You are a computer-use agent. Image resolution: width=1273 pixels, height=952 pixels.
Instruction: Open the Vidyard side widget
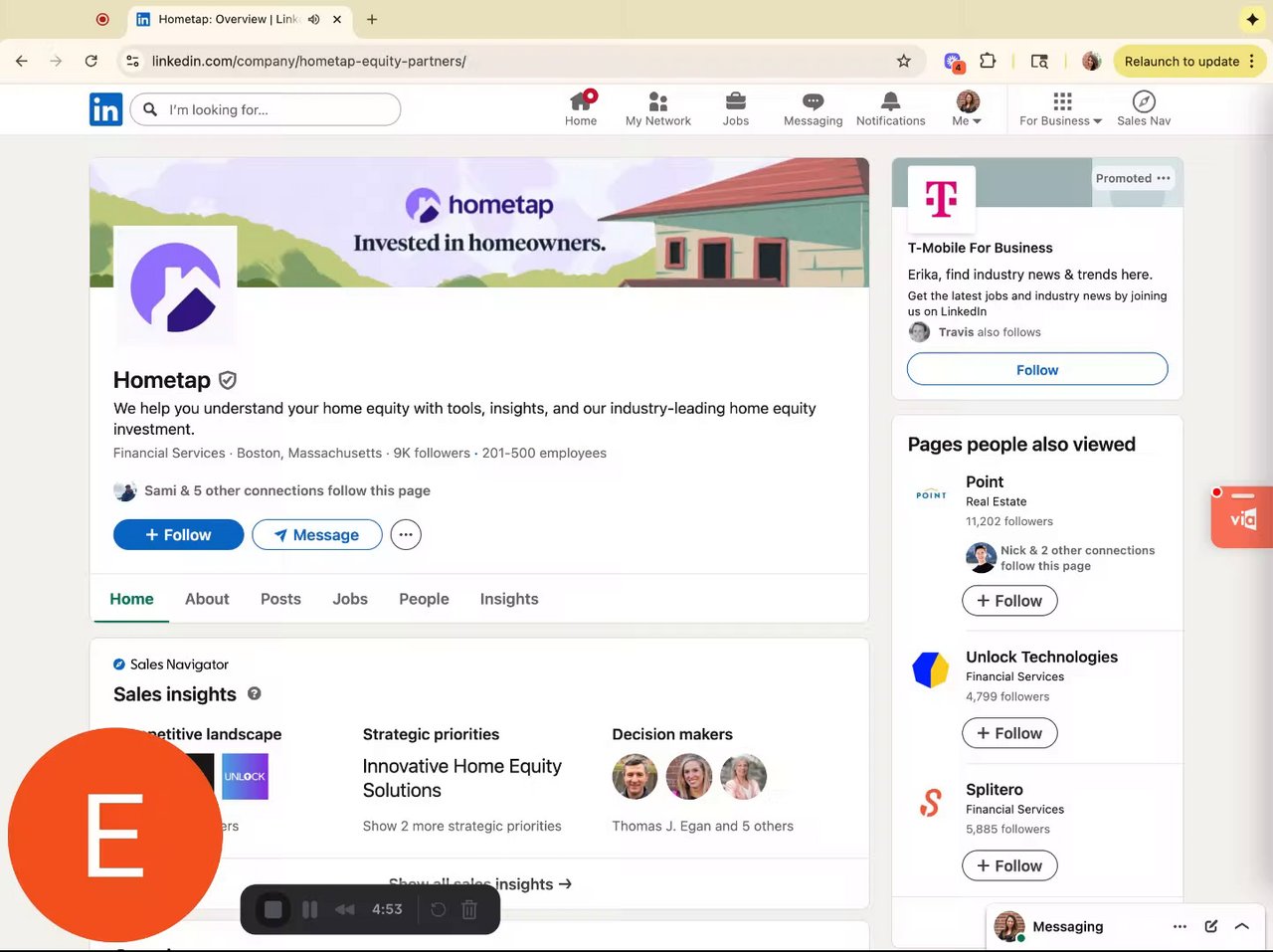tap(1243, 517)
